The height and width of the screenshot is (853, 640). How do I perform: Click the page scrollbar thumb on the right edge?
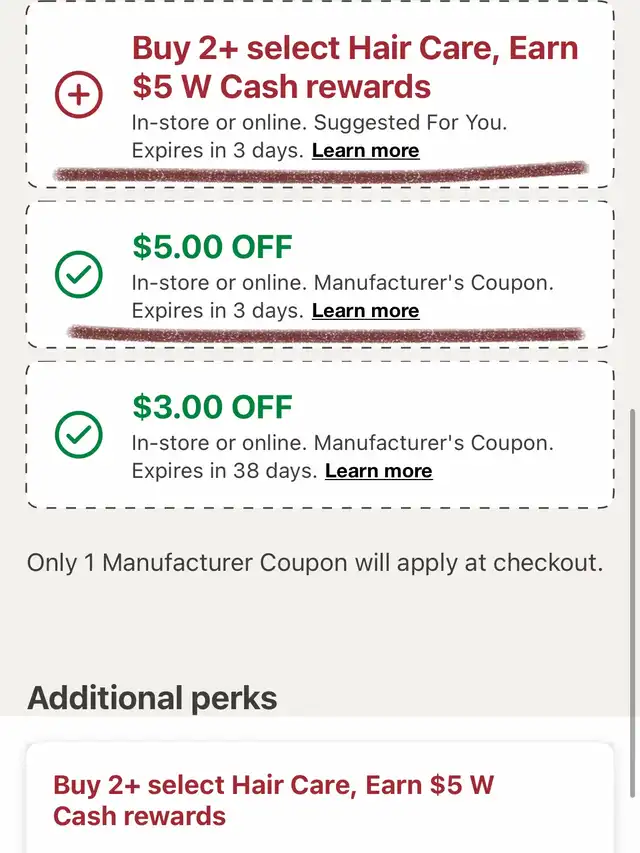(632, 604)
